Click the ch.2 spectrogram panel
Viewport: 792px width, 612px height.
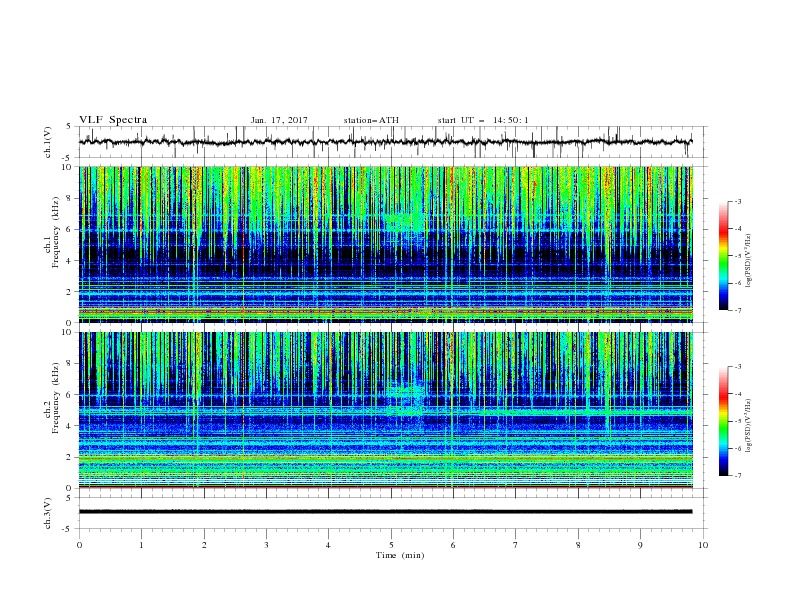click(385, 410)
